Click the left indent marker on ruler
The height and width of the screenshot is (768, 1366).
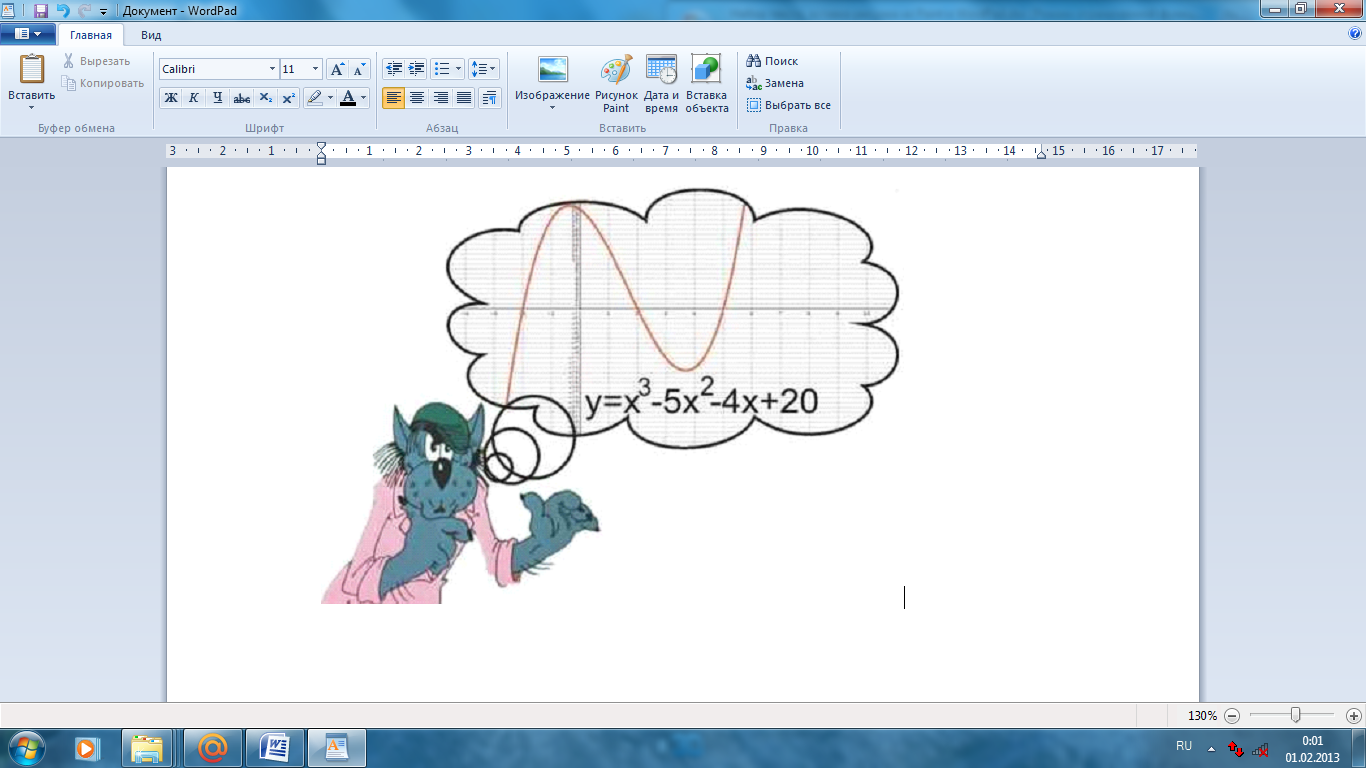click(x=321, y=153)
